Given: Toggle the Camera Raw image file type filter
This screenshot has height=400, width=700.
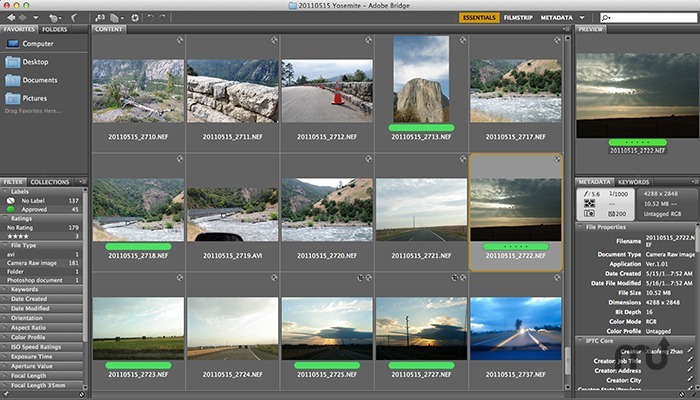Looking at the screenshot, I should click(42, 263).
